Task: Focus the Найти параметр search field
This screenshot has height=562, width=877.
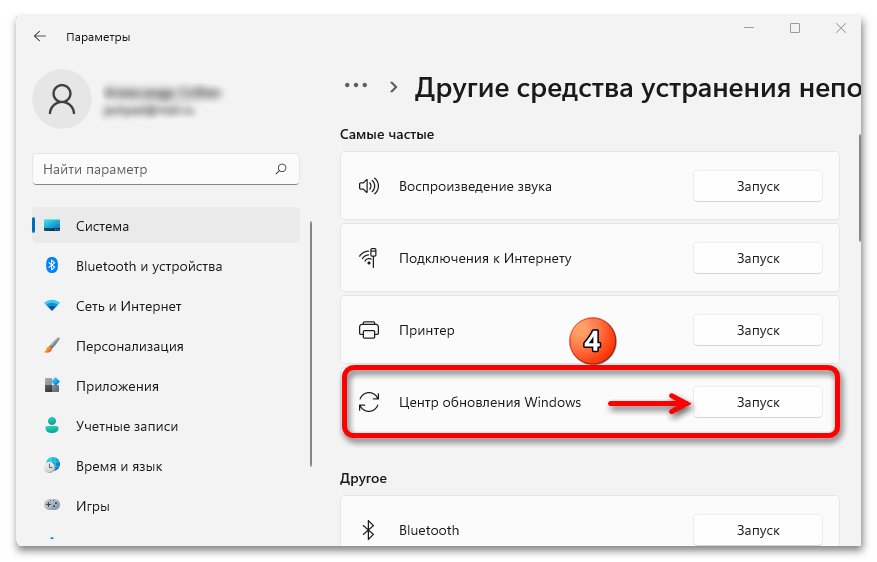Action: point(155,170)
